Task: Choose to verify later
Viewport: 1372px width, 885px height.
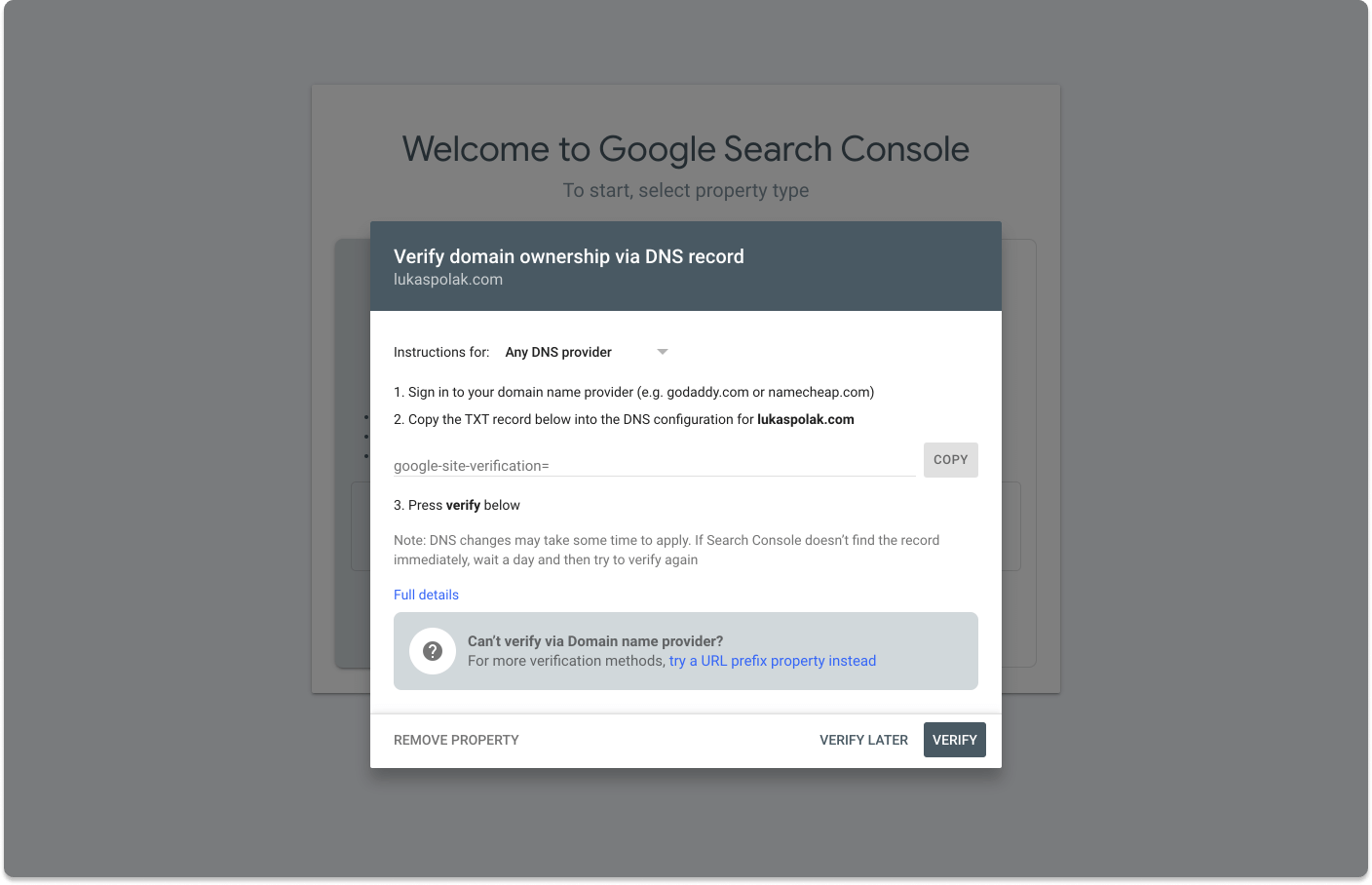Action: [x=863, y=739]
